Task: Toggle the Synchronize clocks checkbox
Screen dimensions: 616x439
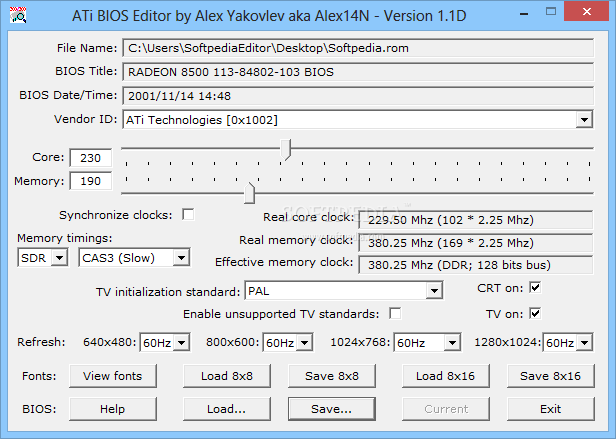Action: (x=188, y=215)
